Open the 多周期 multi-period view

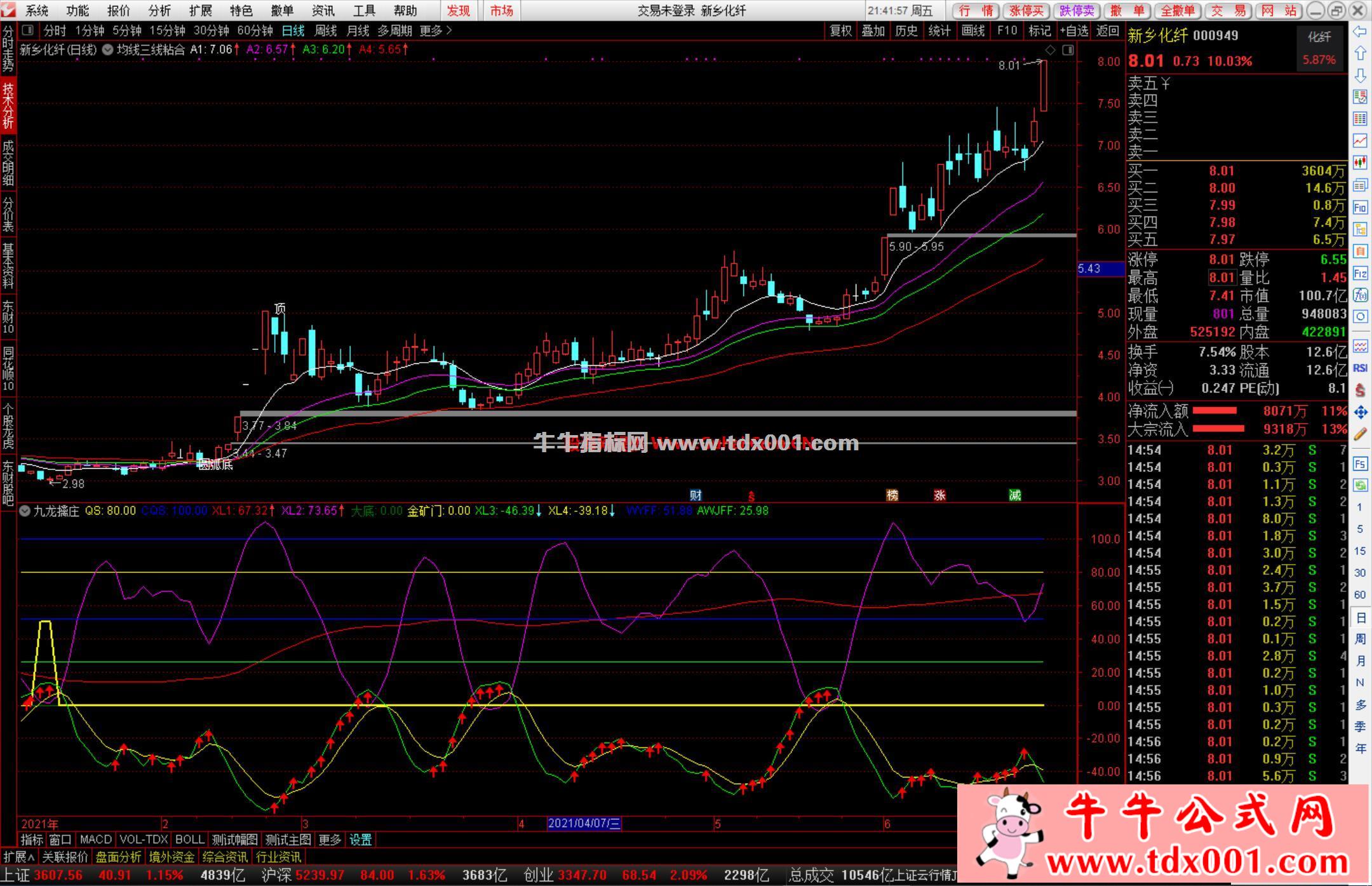click(395, 30)
